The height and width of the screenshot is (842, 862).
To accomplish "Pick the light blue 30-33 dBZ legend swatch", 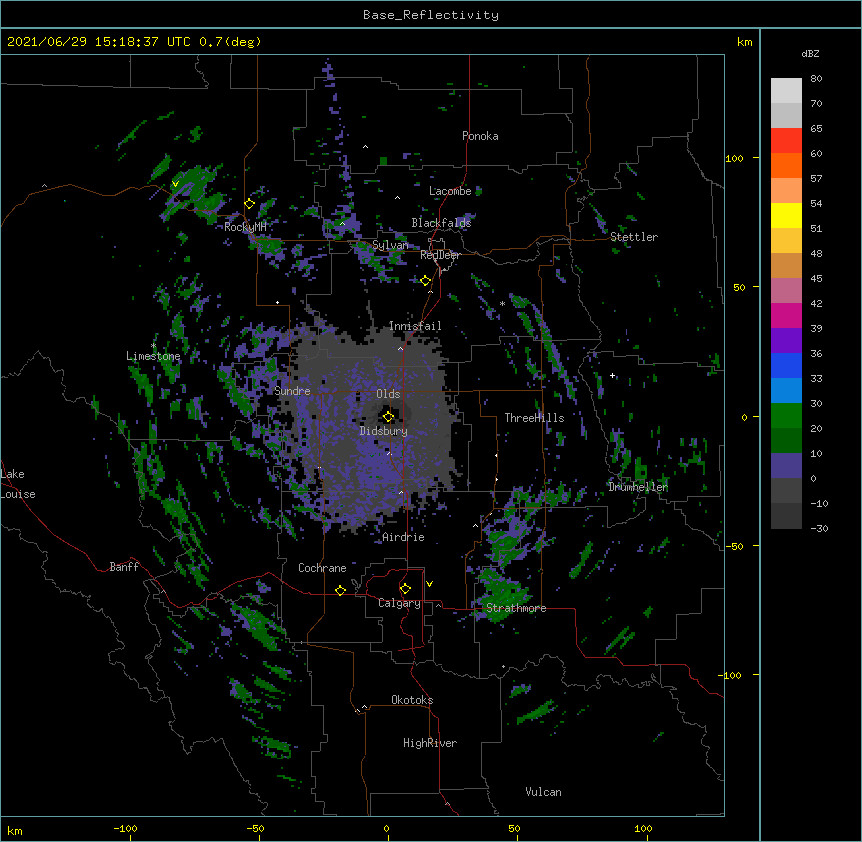I will tap(786, 391).
